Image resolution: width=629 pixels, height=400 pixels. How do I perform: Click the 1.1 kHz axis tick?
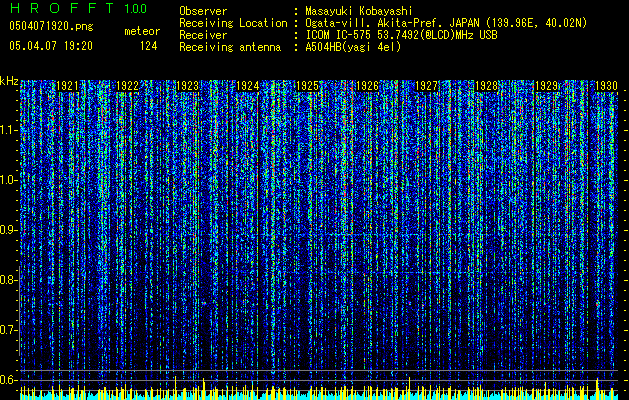[9, 130]
